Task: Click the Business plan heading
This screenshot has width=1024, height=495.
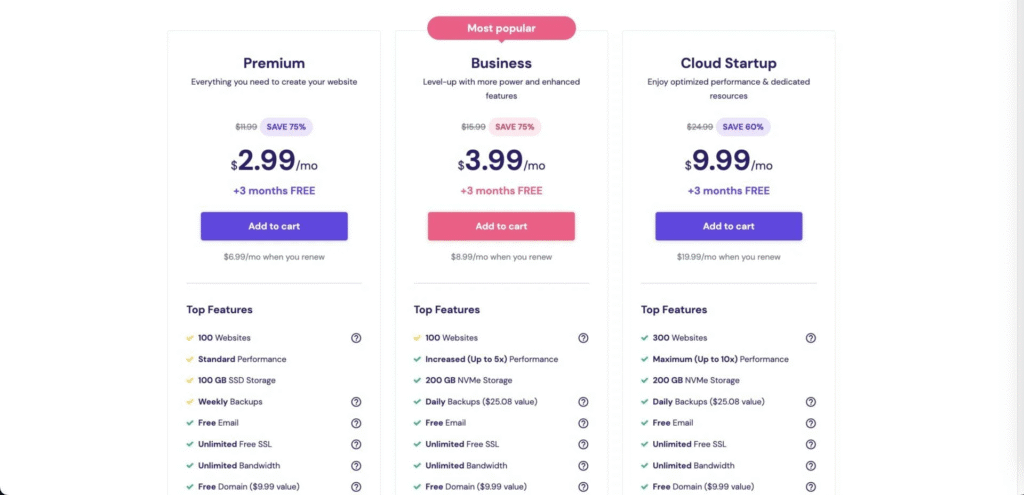Action: tap(501, 63)
